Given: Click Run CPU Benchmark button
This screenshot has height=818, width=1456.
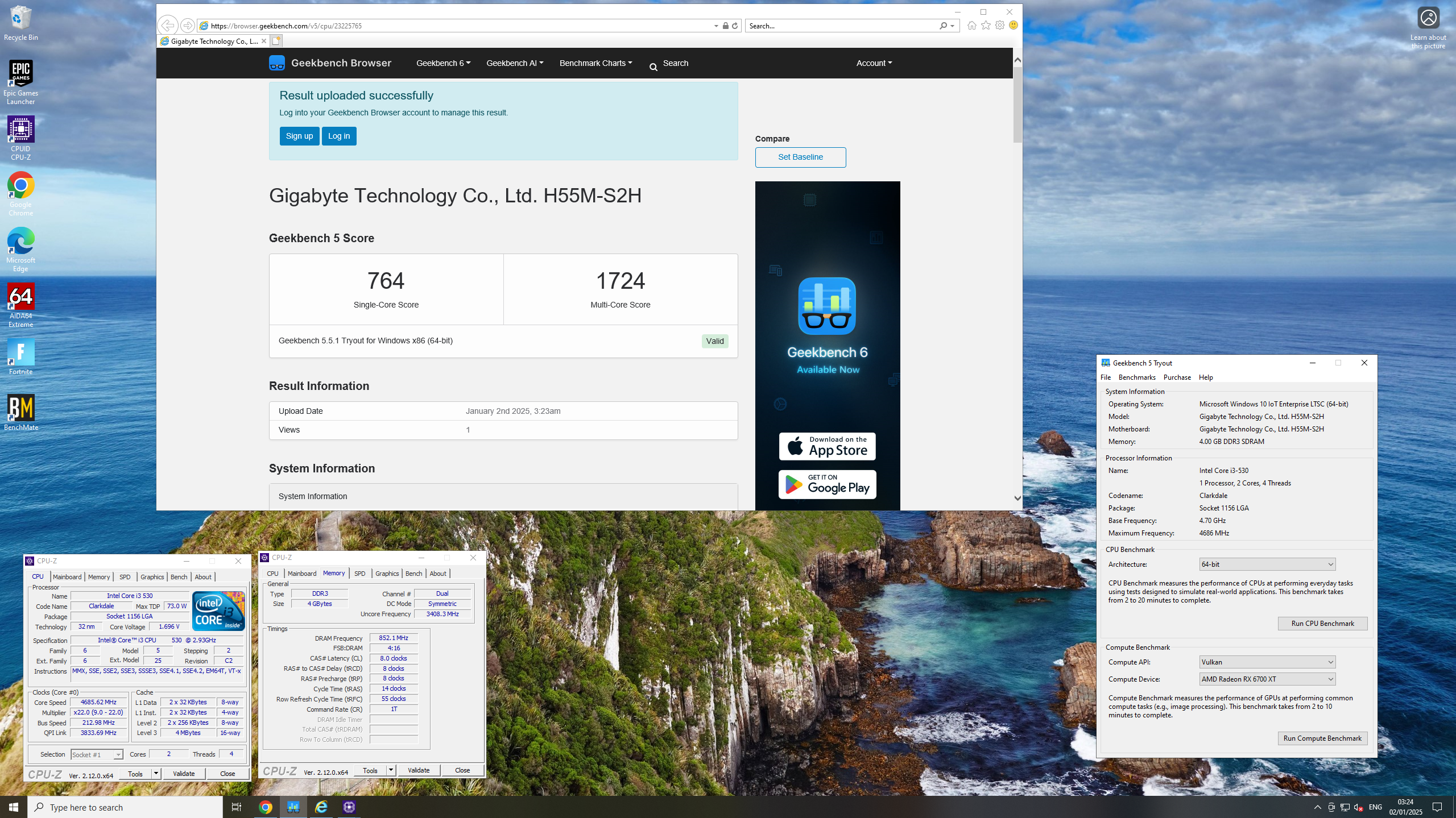Looking at the screenshot, I should 1322,624.
